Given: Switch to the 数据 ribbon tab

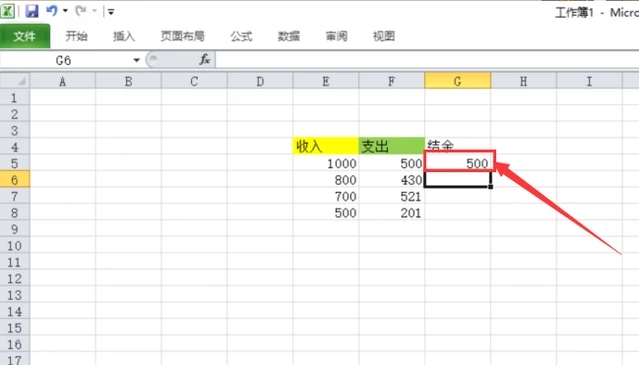Looking at the screenshot, I should pos(289,36).
